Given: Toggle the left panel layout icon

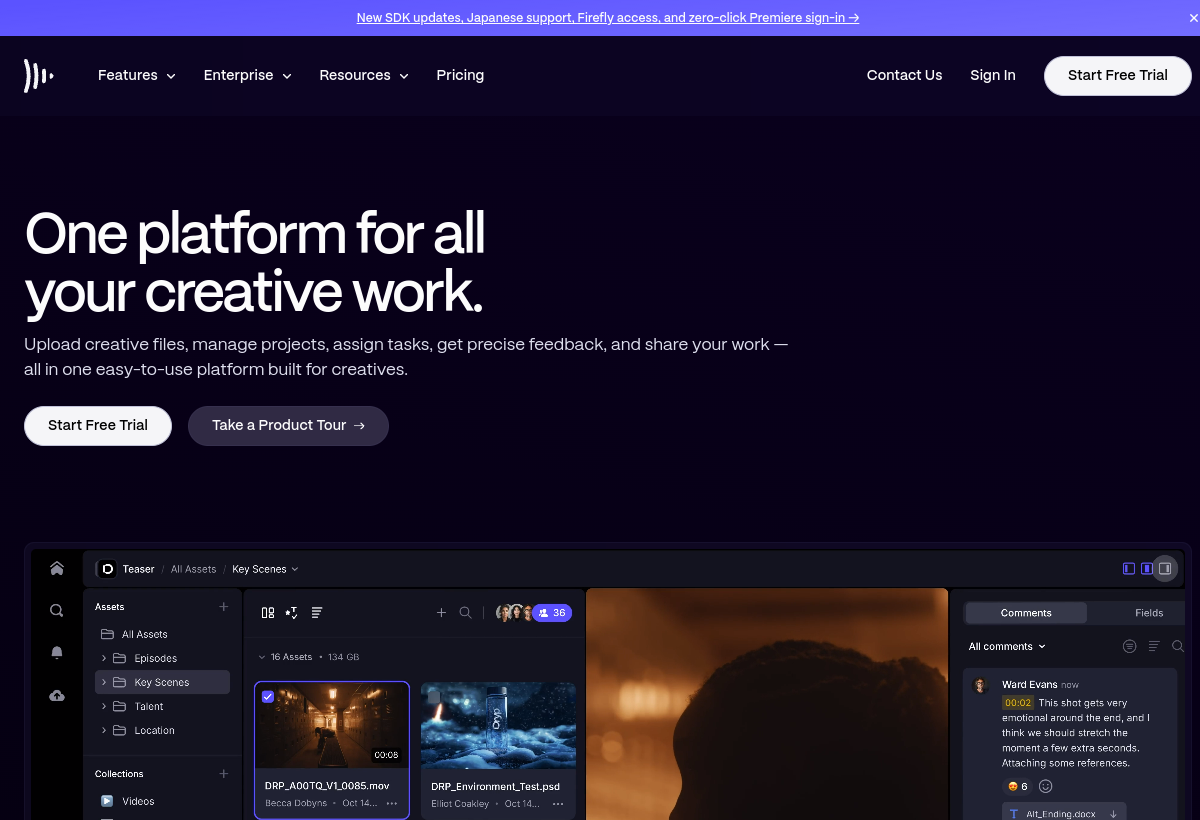Looking at the screenshot, I should click(x=1129, y=568).
